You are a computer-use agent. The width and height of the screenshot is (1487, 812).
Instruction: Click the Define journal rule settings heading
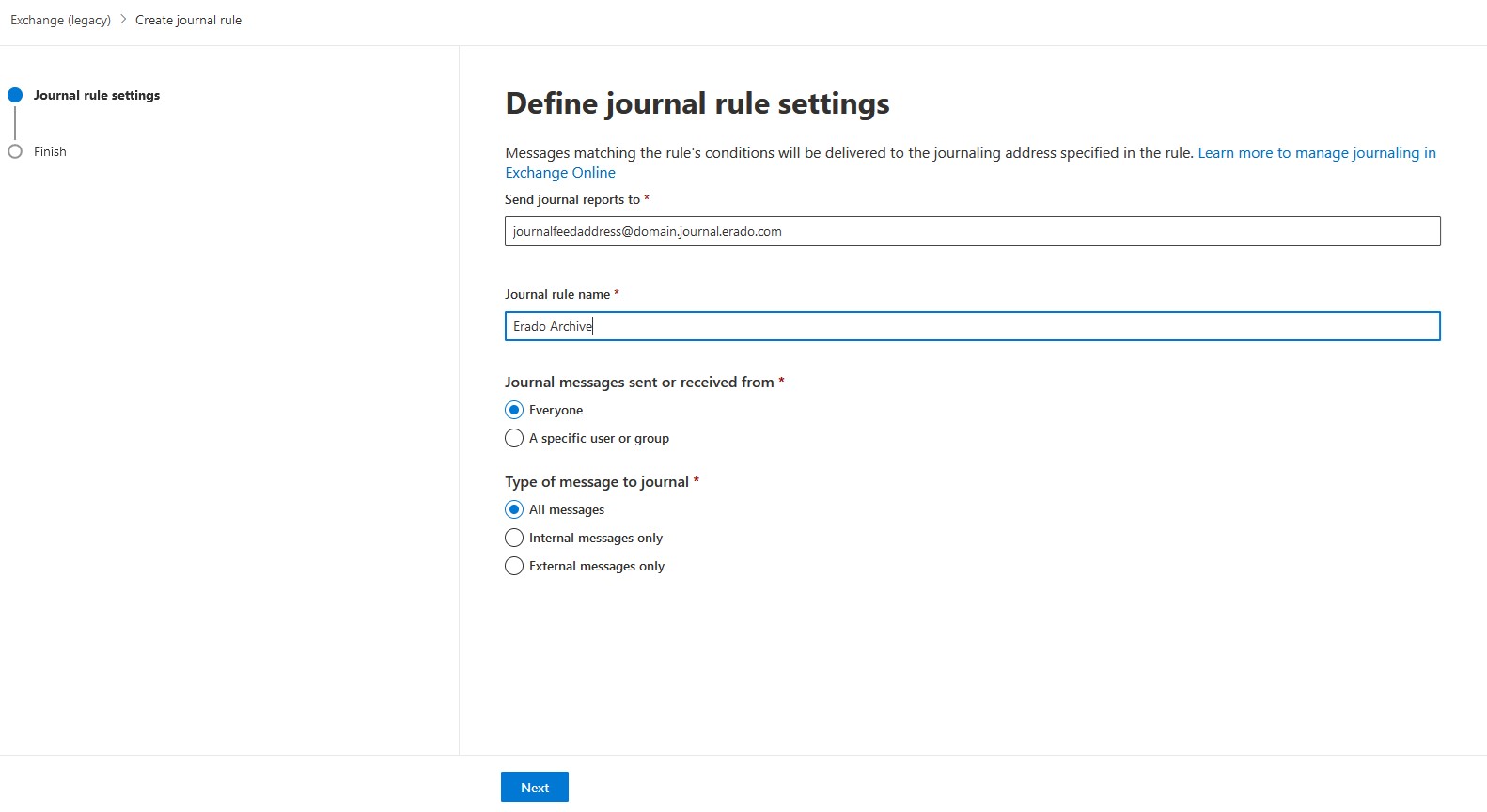point(697,103)
